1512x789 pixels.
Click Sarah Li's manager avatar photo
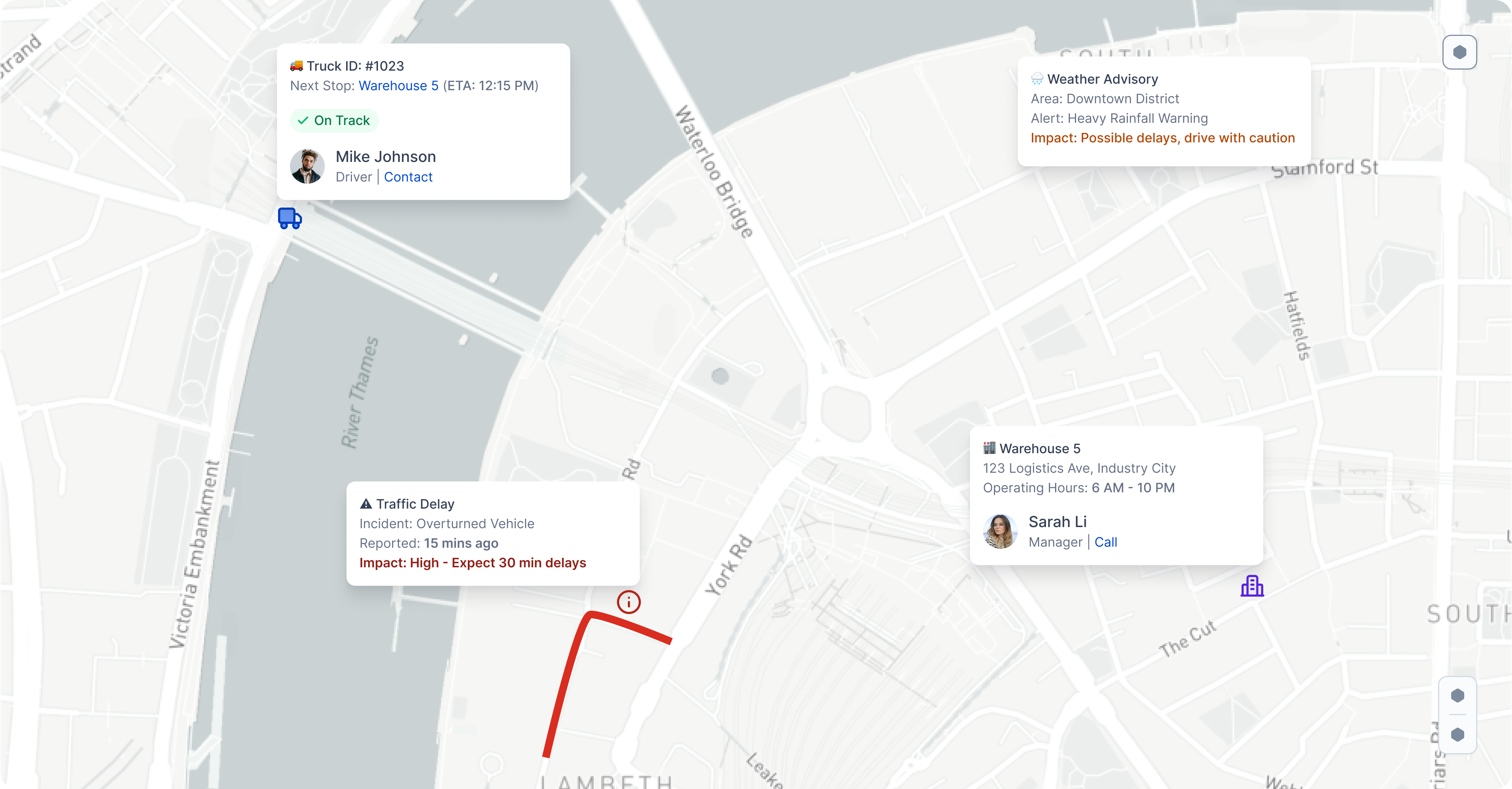[1000, 531]
